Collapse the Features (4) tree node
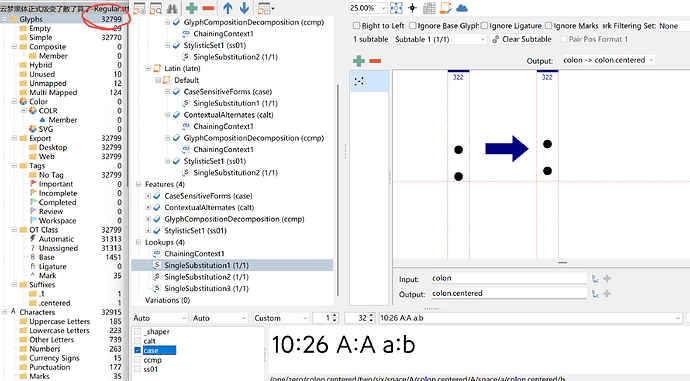Viewport: 690px width, 381px height. click(138, 184)
